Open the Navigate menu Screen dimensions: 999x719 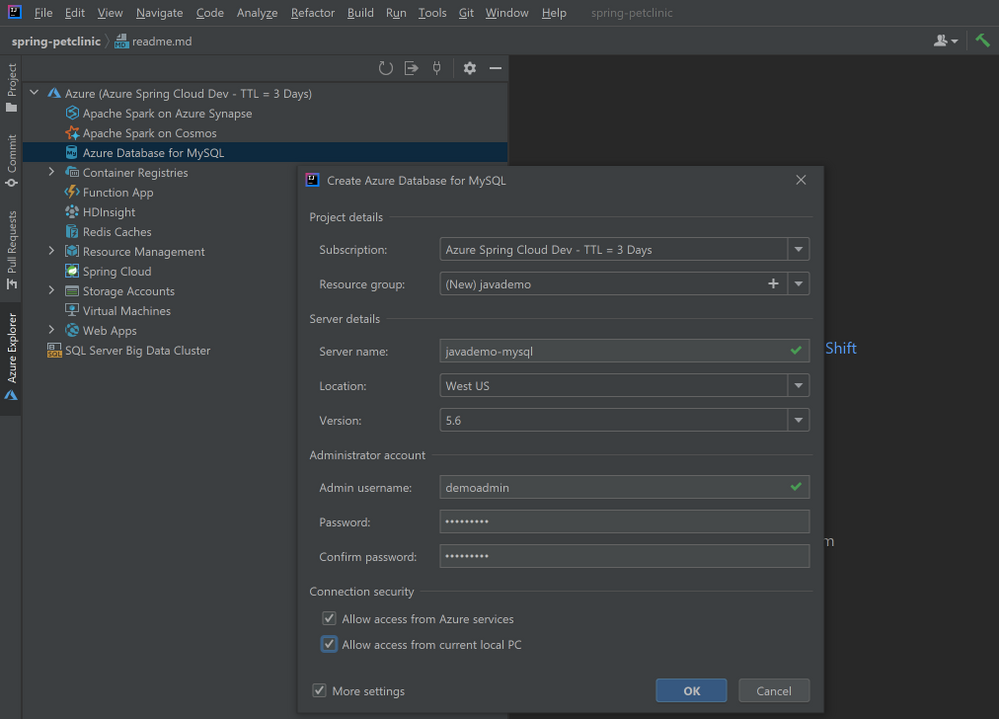[159, 13]
